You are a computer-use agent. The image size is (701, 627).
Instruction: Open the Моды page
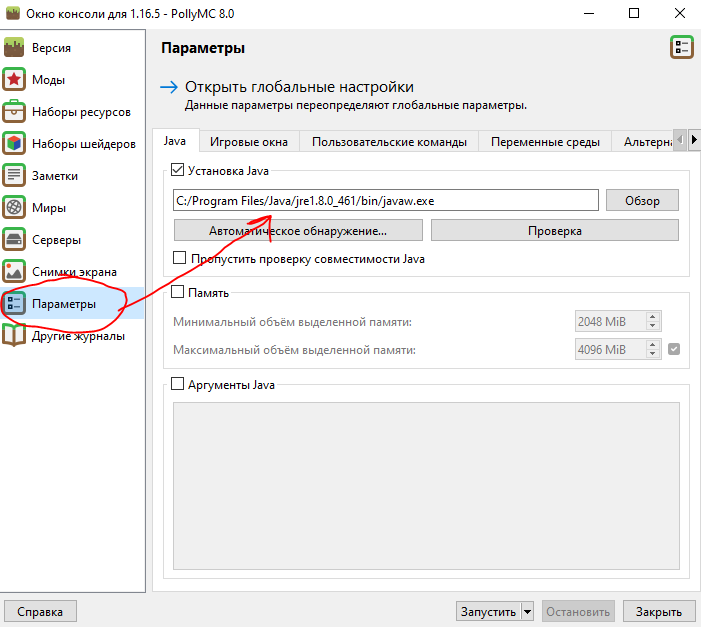(x=48, y=80)
